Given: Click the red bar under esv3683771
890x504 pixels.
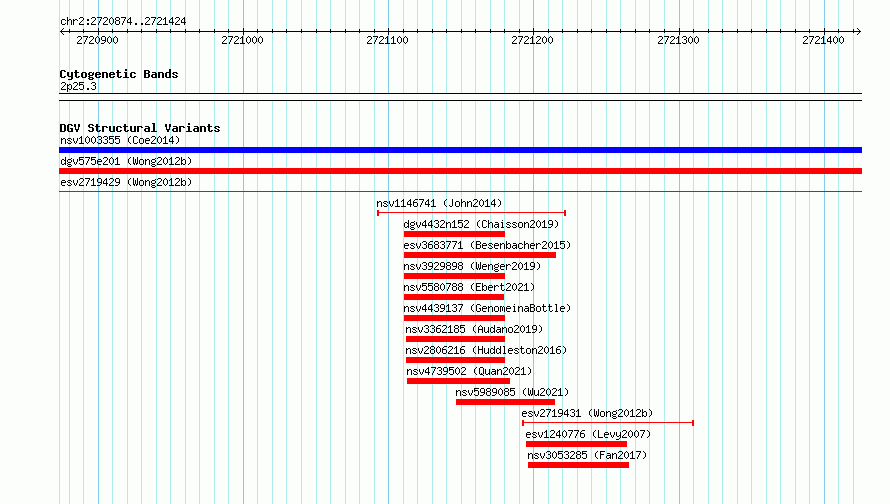Looking at the screenshot, I should (x=480, y=255).
